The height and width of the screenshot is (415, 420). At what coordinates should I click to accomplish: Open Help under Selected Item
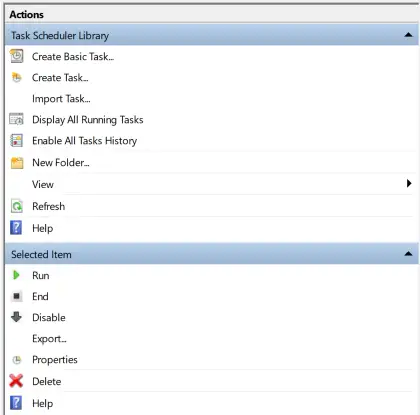pyautogui.click(x=43, y=403)
